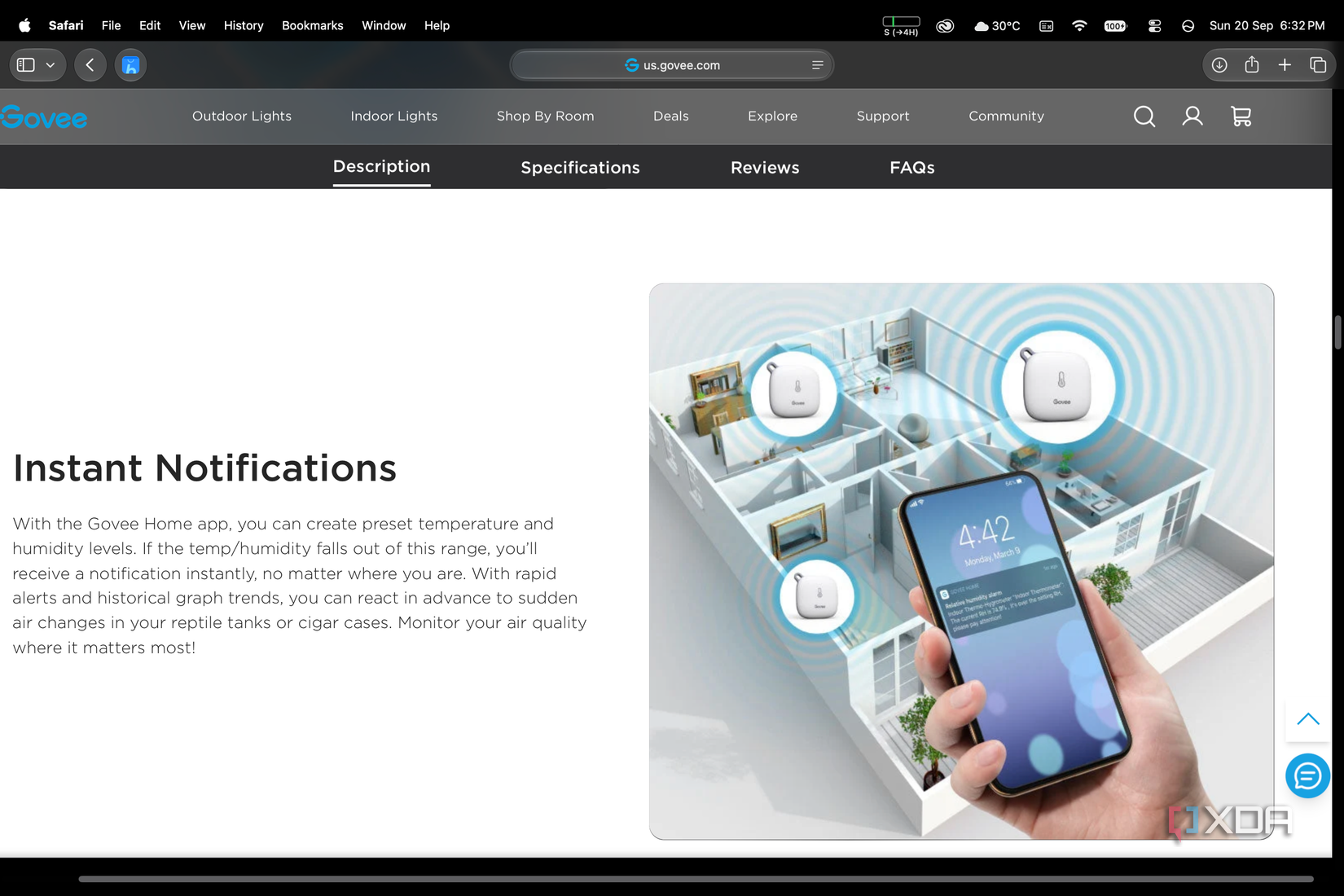Viewport: 1344px width, 896px height.
Task: Open the Indoor Lights menu
Action: pos(394,116)
